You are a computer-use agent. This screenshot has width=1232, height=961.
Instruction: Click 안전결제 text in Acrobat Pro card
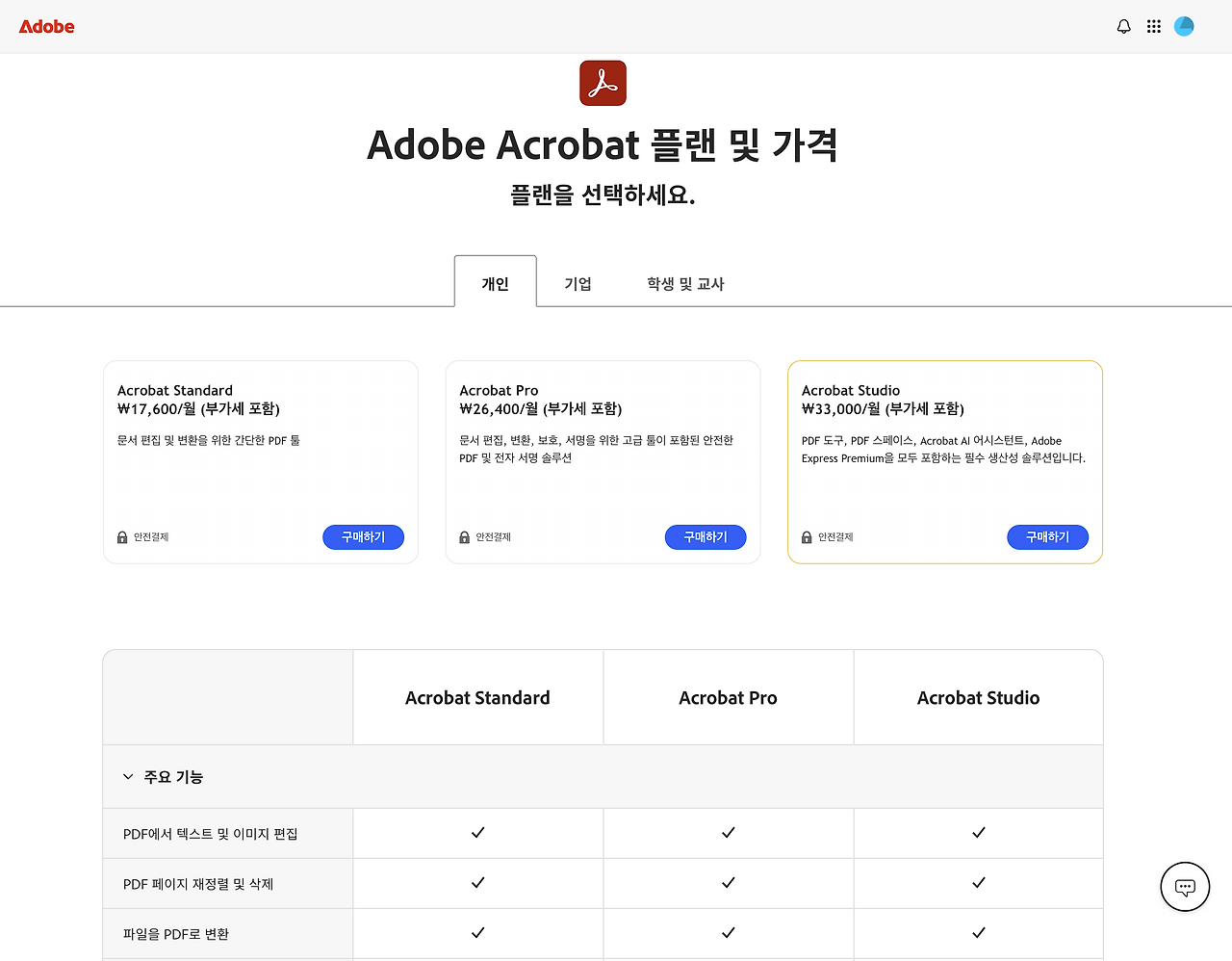pos(494,537)
